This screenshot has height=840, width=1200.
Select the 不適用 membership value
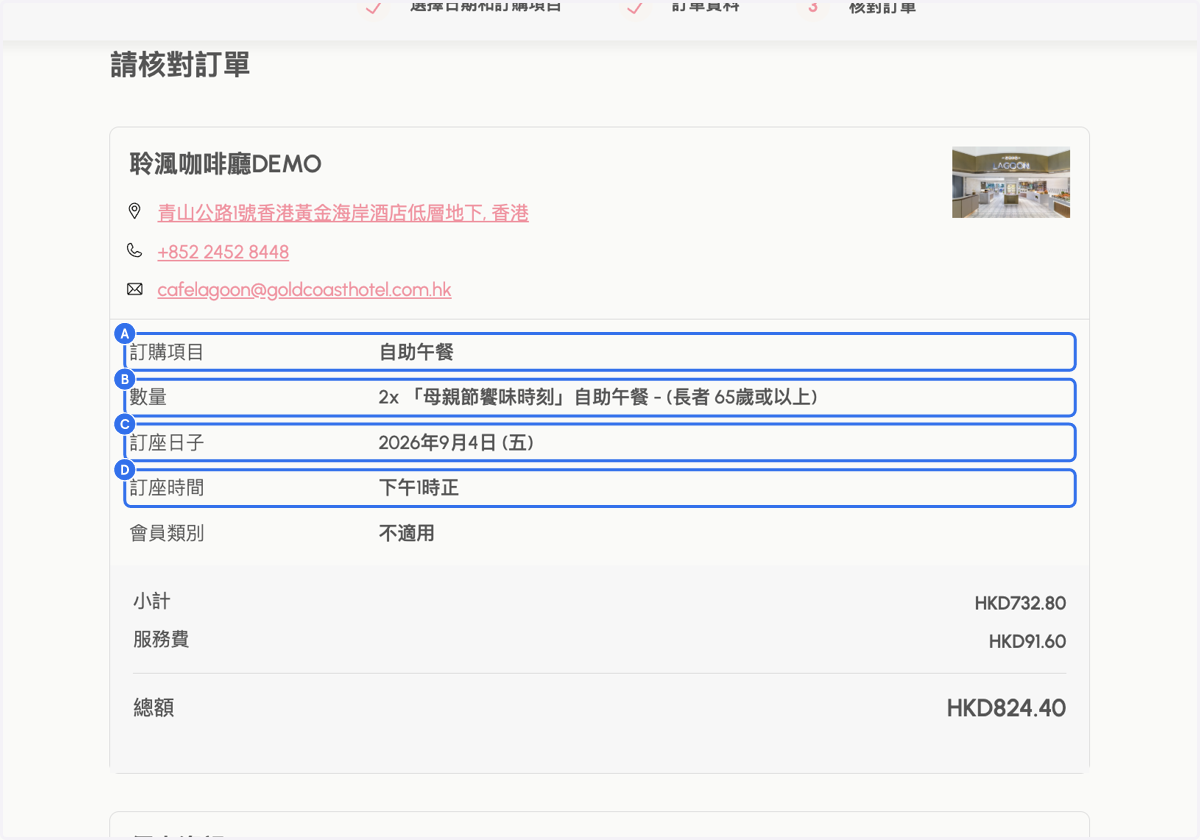pyautogui.click(x=407, y=533)
